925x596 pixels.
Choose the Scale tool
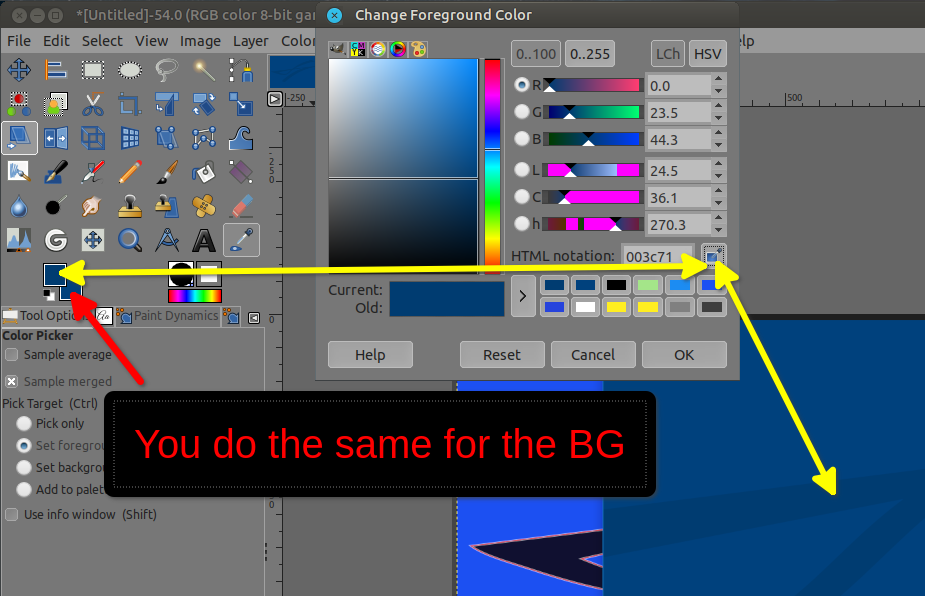[x=241, y=104]
